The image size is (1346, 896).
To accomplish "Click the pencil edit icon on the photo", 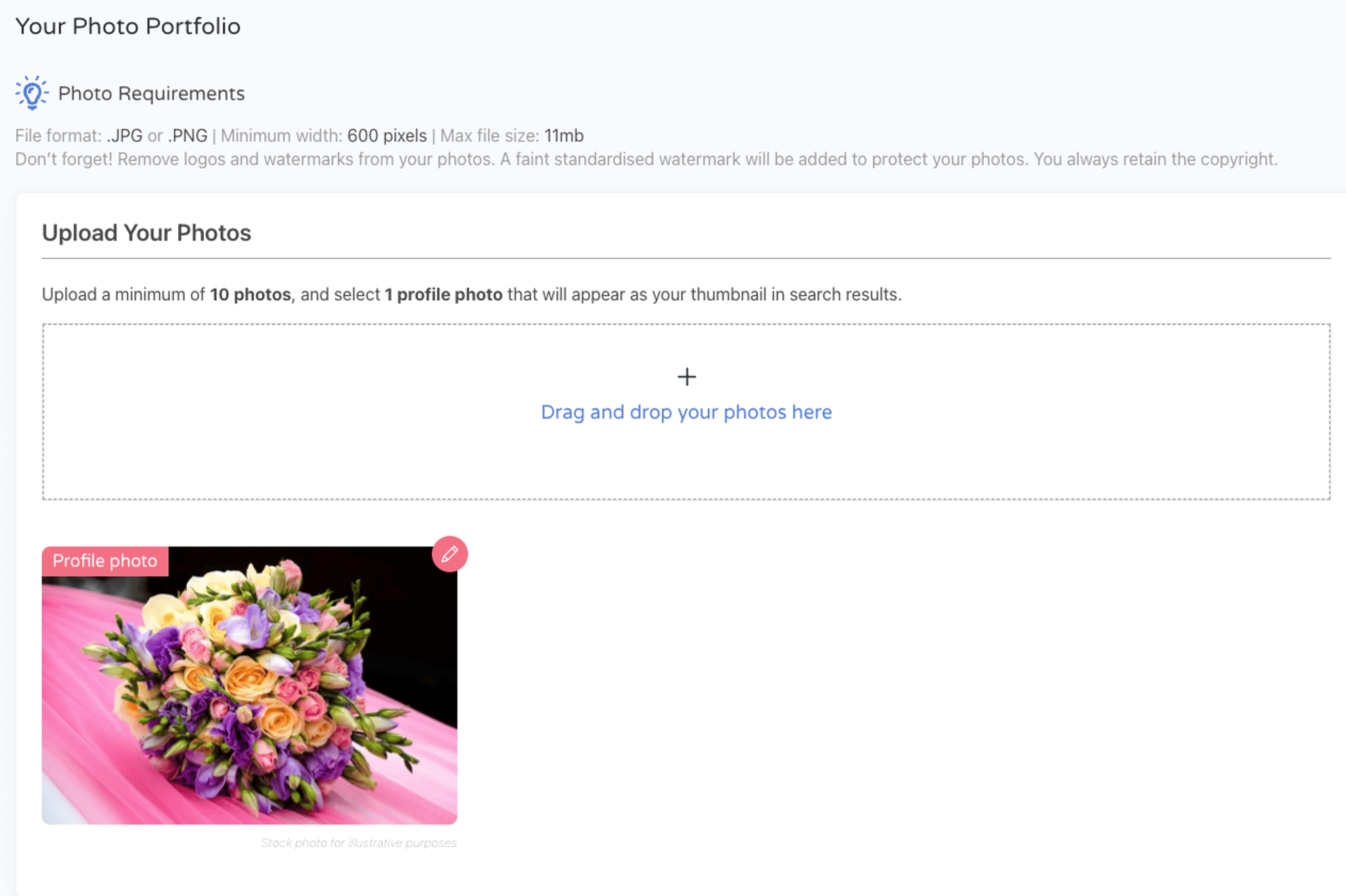I will 450,554.
